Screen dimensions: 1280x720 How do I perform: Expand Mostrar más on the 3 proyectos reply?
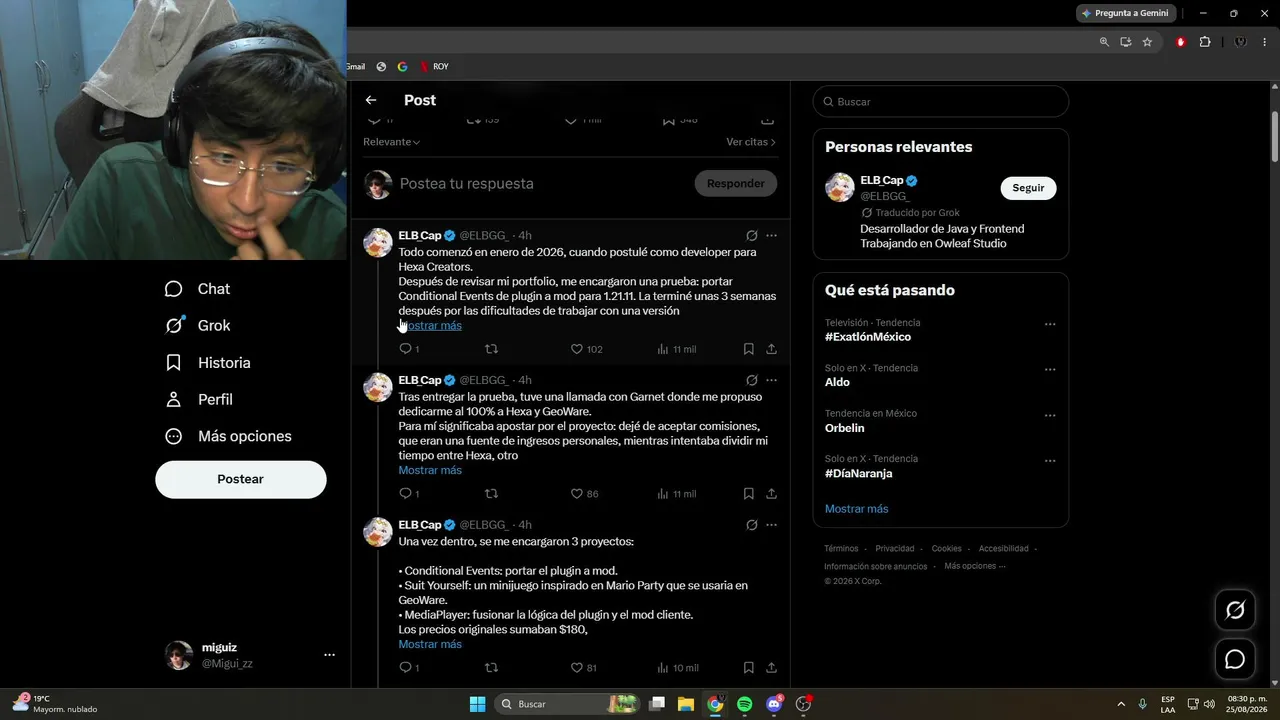430,644
